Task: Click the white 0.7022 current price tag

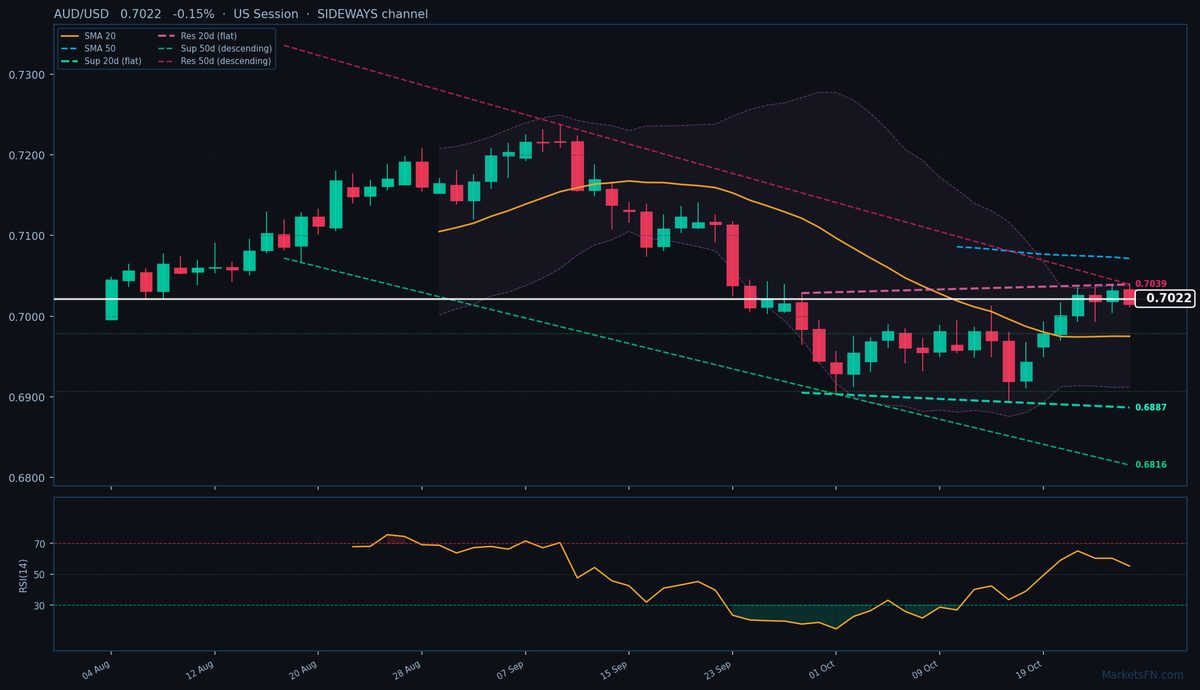Action: (1167, 298)
